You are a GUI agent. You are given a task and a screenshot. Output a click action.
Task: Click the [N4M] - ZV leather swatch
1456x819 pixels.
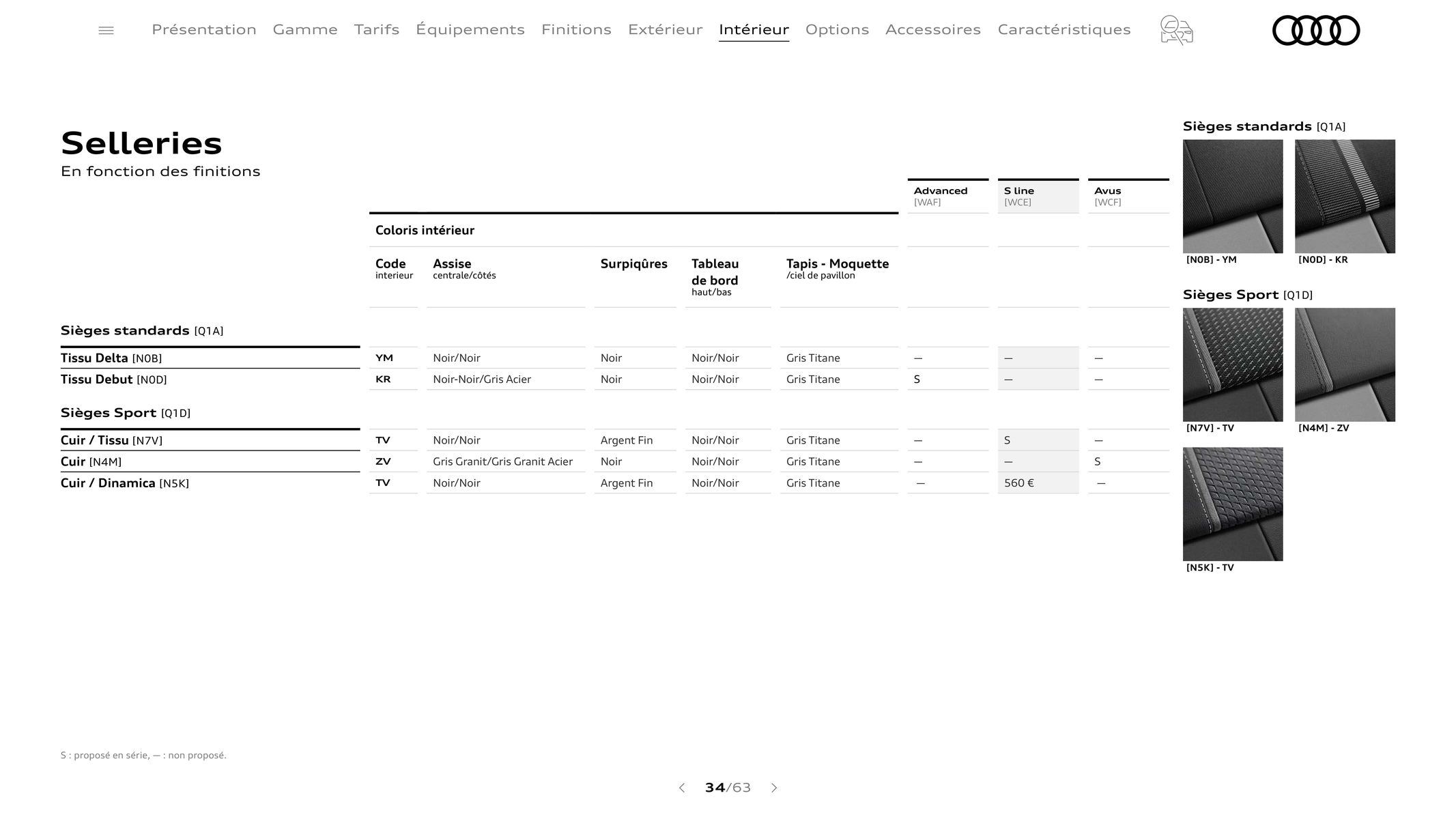pos(1345,364)
